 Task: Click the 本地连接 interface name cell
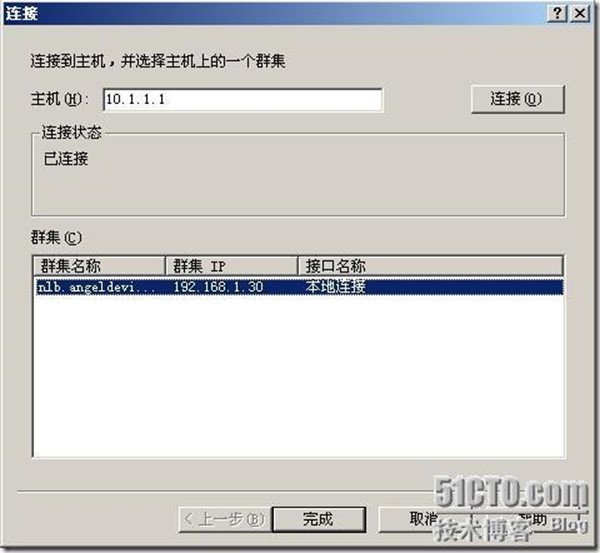click(335, 287)
